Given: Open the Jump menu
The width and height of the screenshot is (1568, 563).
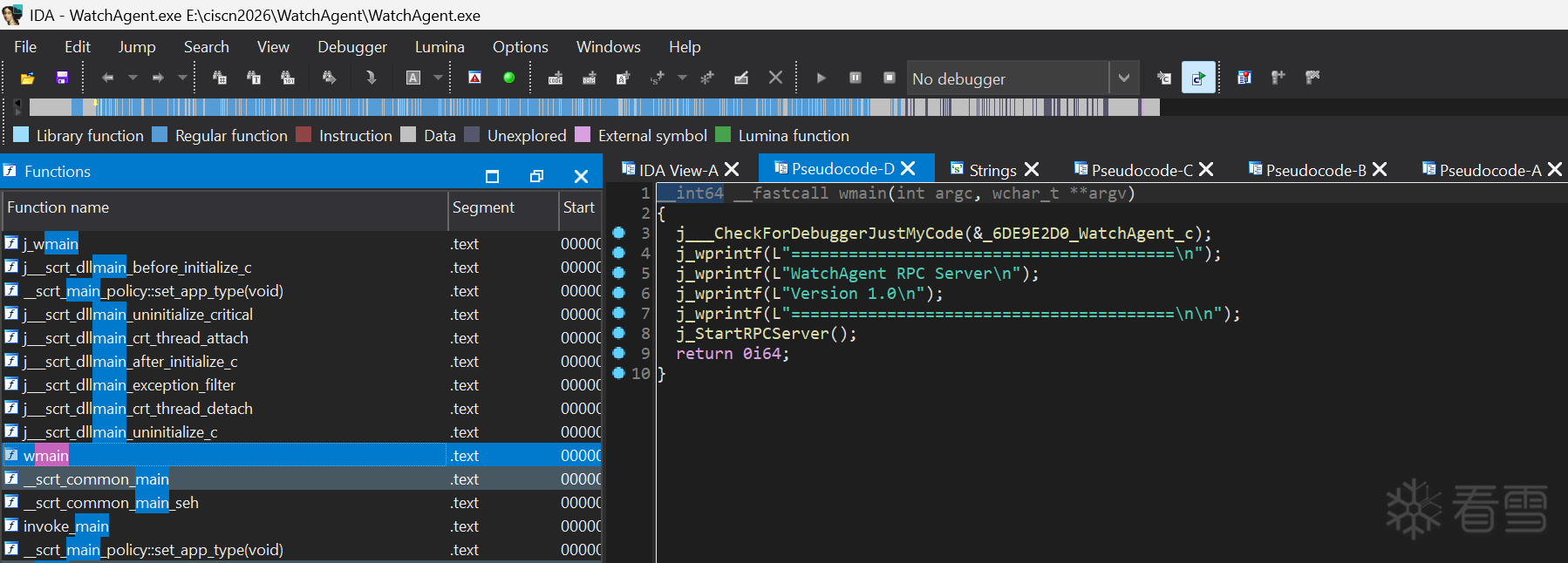Looking at the screenshot, I should (137, 47).
